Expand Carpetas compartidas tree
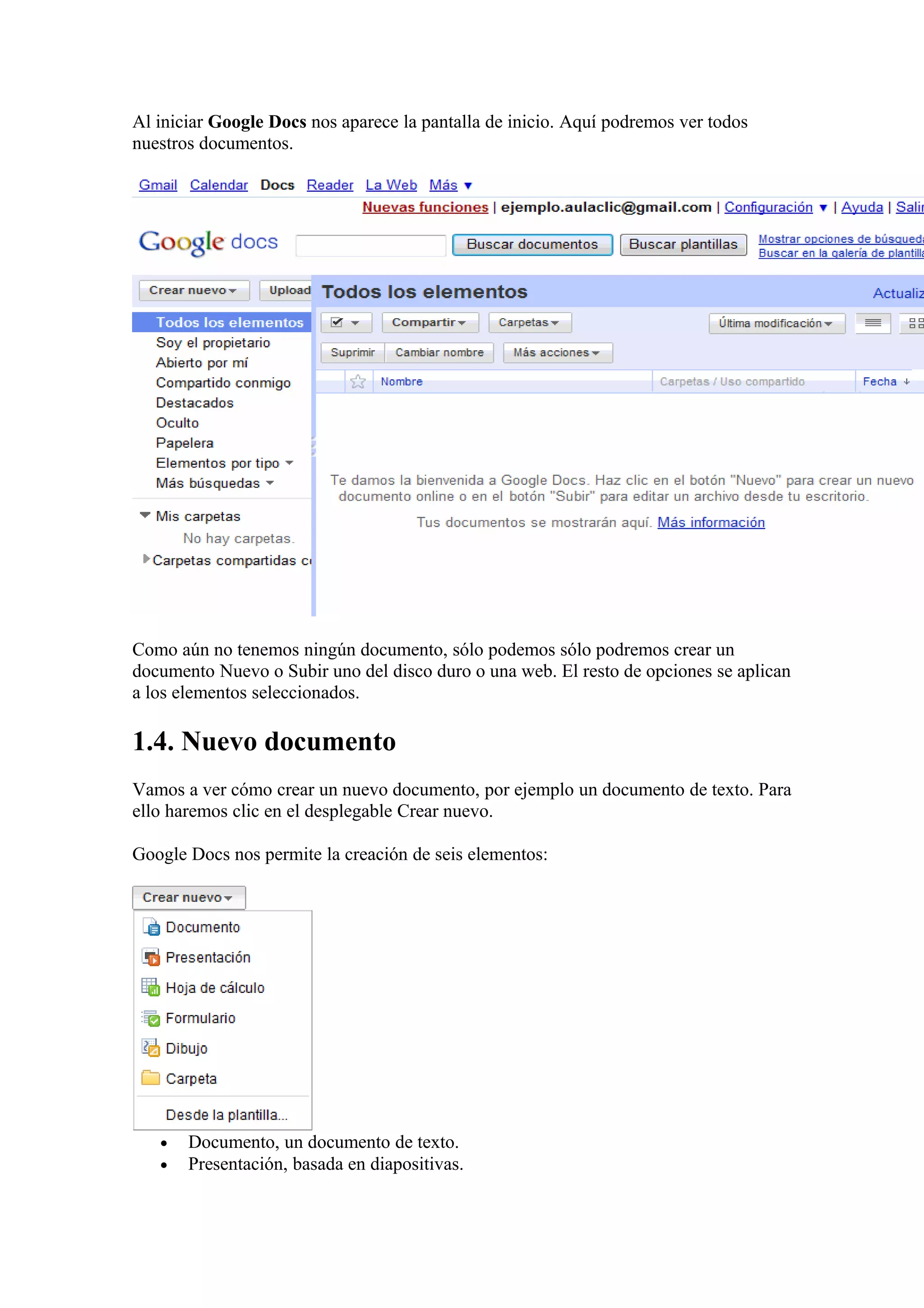The height and width of the screenshot is (1308, 924). tap(146, 559)
